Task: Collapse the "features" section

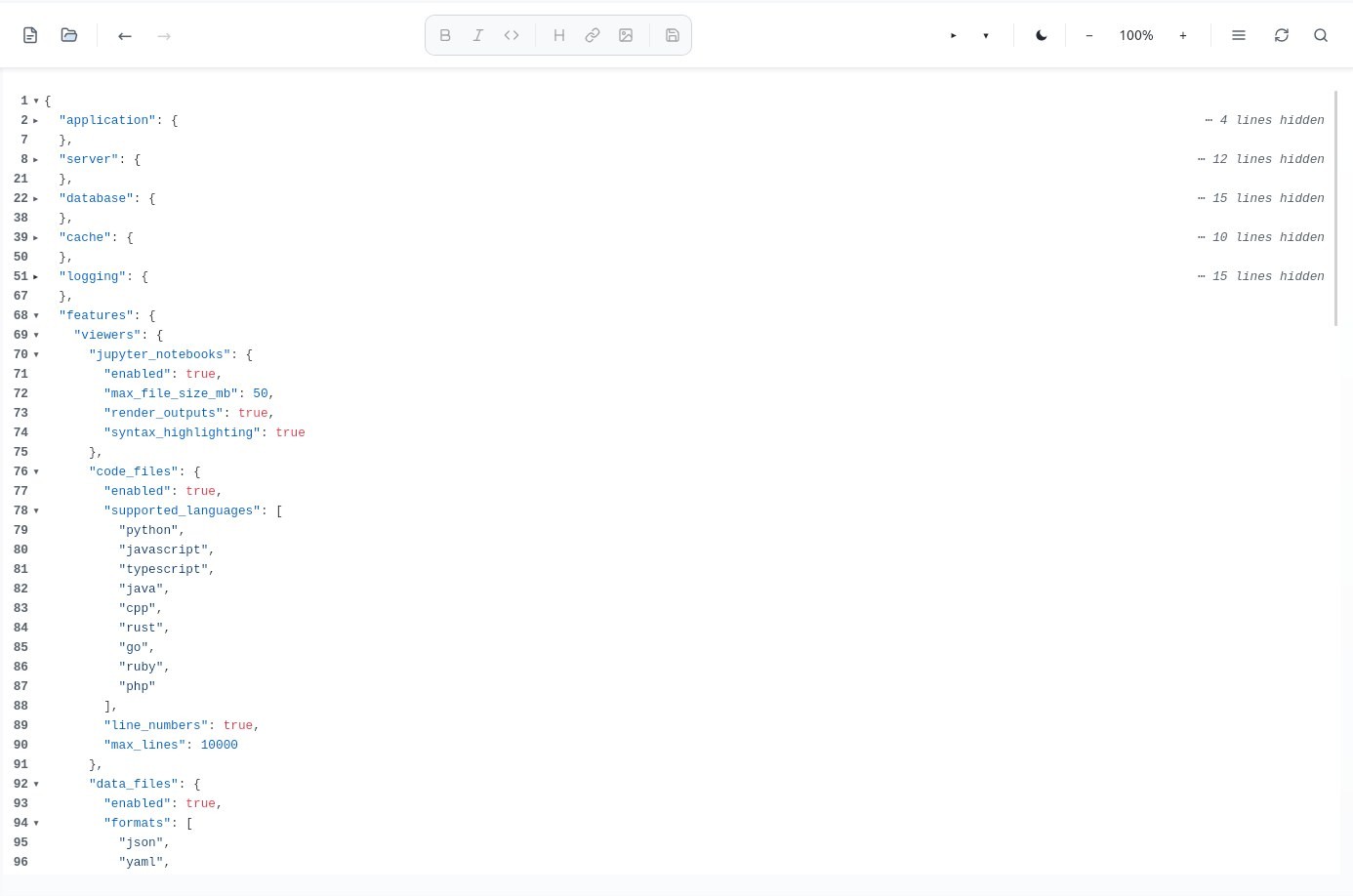Action: point(36,315)
